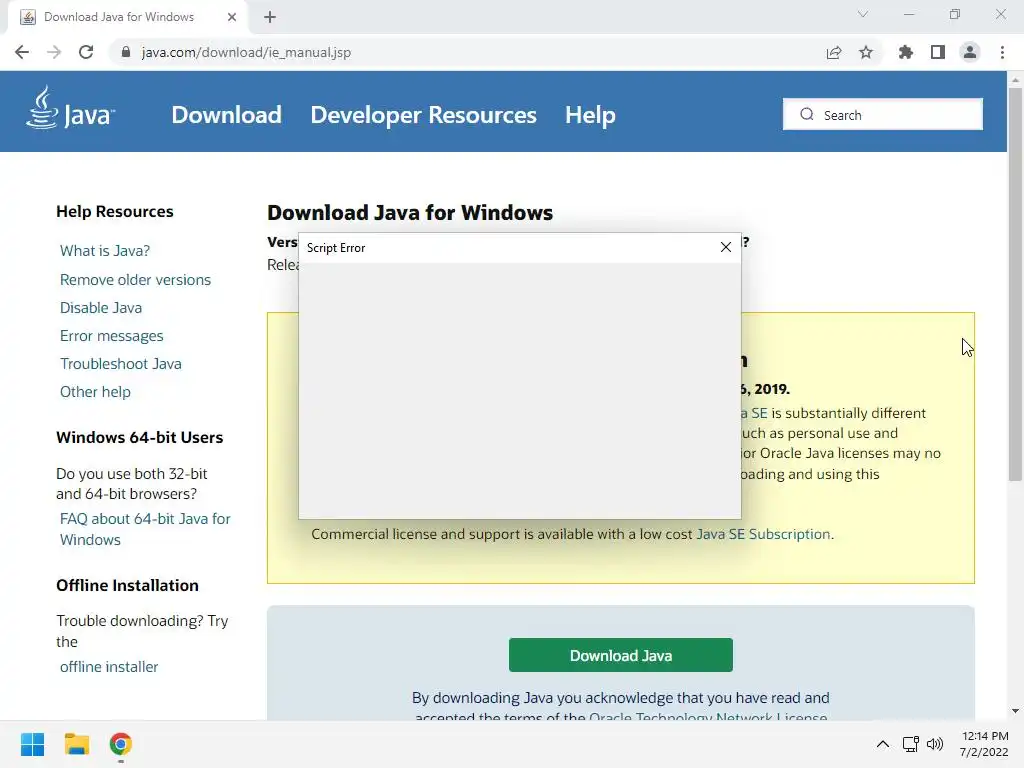
Task: Open the Download menu in Java header
Action: (227, 115)
